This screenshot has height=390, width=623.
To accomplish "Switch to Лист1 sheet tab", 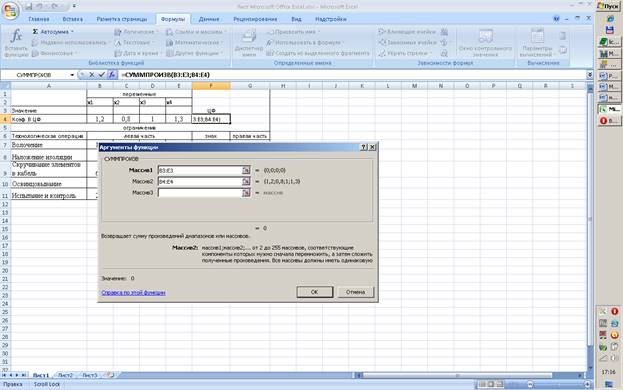I will 41,375.
